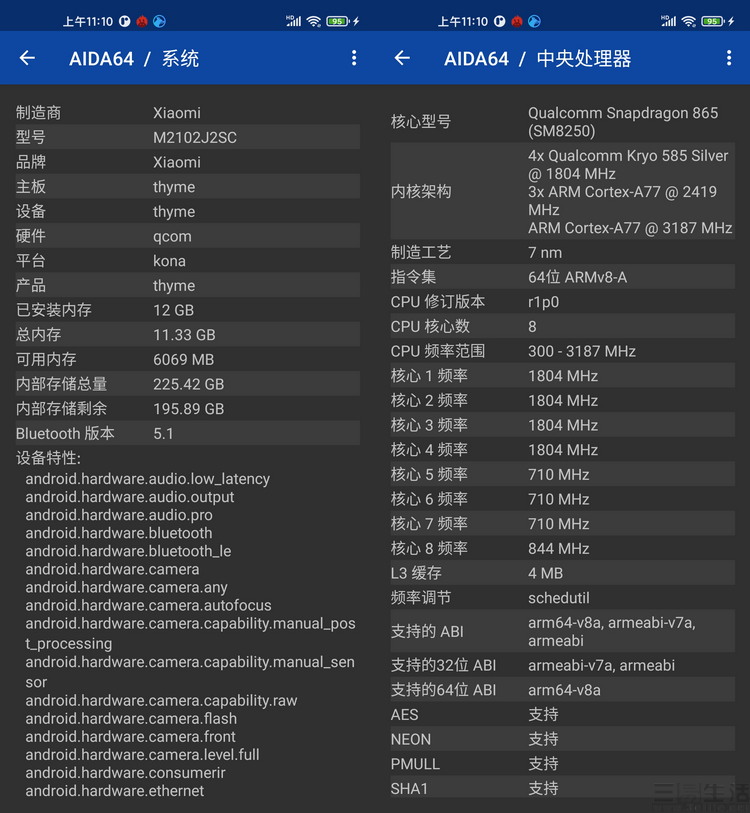Select android.hardware.consumerir entry
This screenshot has width=750, height=813.
[x=126, y=773]
